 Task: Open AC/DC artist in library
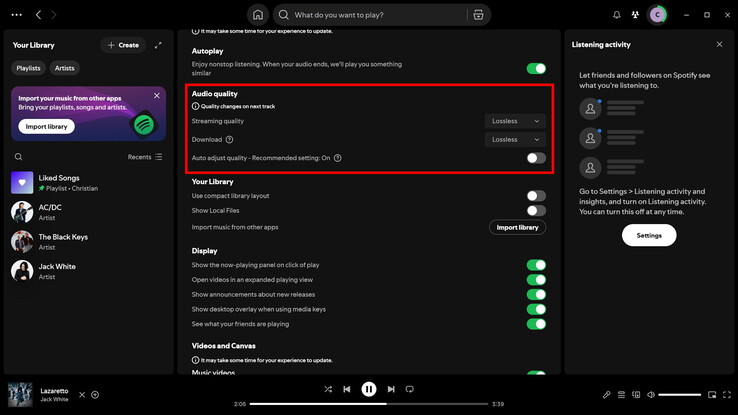pos(88,212)
